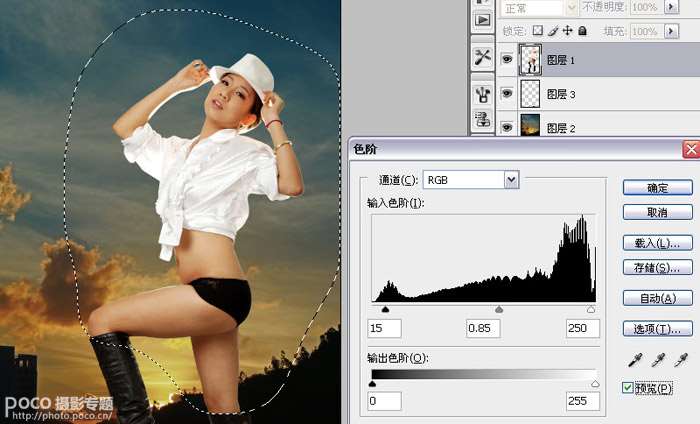Select the layer named 图层 1
Screen dimensions: 700x424
(561, 60)
